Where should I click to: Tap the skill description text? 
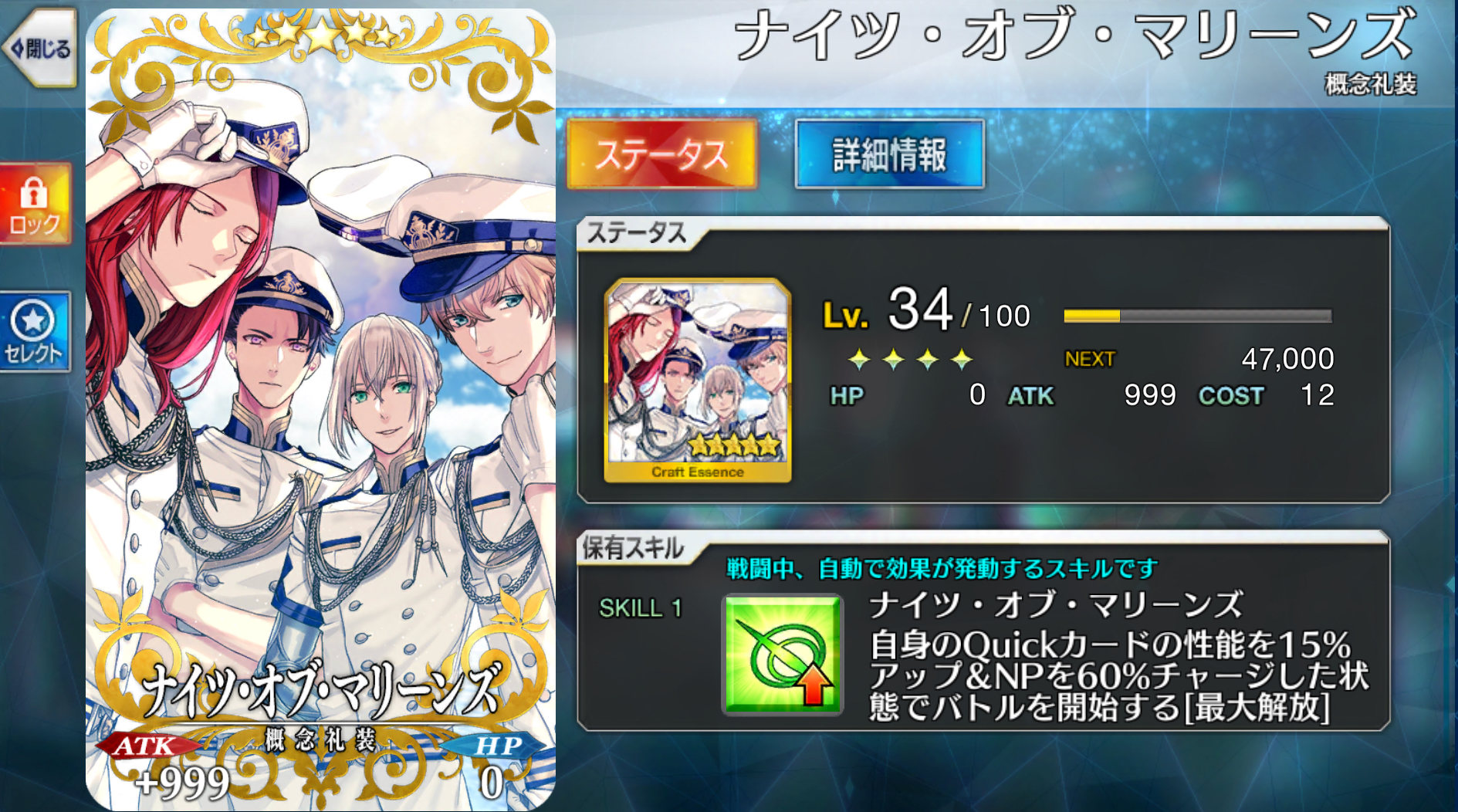coord(1119,675)
